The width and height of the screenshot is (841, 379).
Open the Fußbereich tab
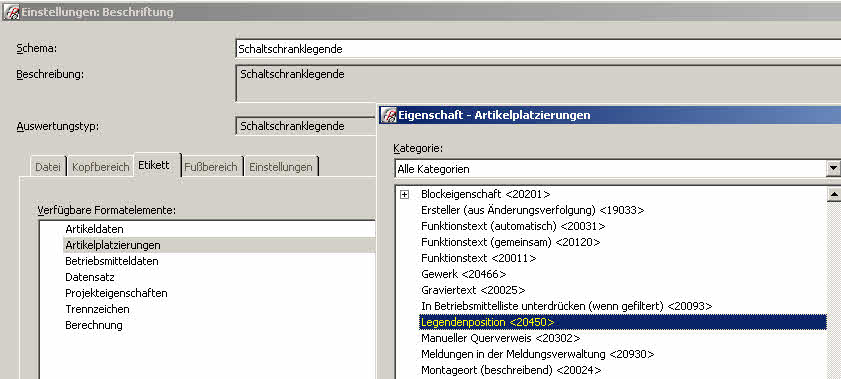(x=211, y=167)
